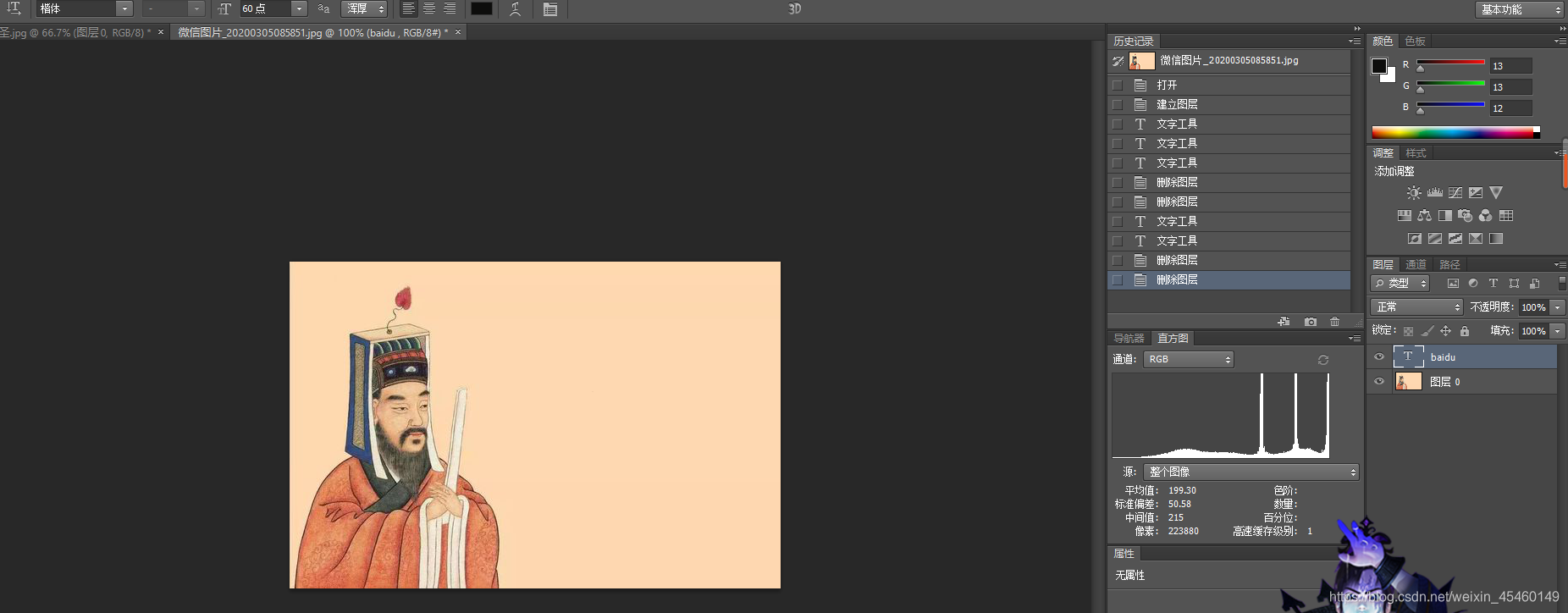
Task: Add Color Lookup adjustment
Action: pyautogui.click(x=1506, y=216)
